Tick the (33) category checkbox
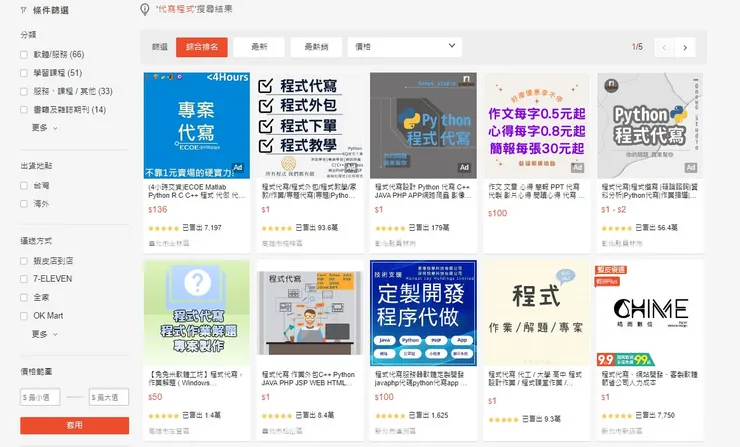This screenshot has width=740, height=447. 24,92
